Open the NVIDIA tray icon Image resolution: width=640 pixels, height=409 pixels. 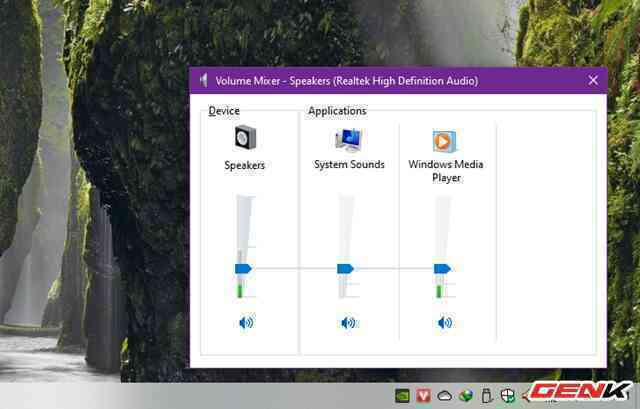[x=402, y=396]
